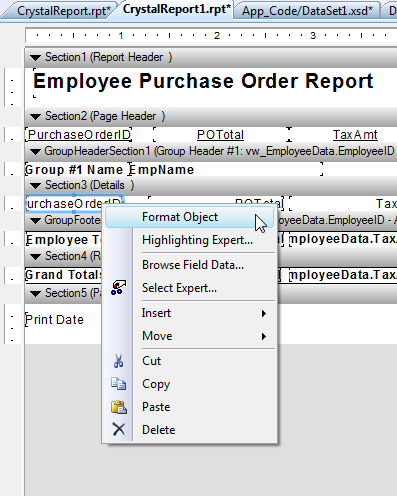Viewport: 397px width, 496px height.
Task: Click the Copy pages icon
Action: 118,384
